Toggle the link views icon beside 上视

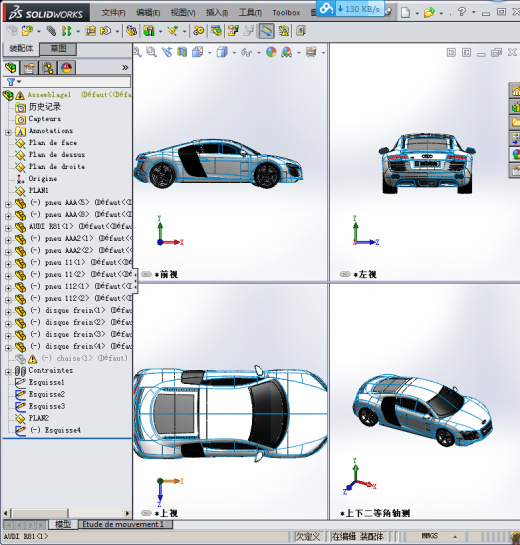coord(146,513)
